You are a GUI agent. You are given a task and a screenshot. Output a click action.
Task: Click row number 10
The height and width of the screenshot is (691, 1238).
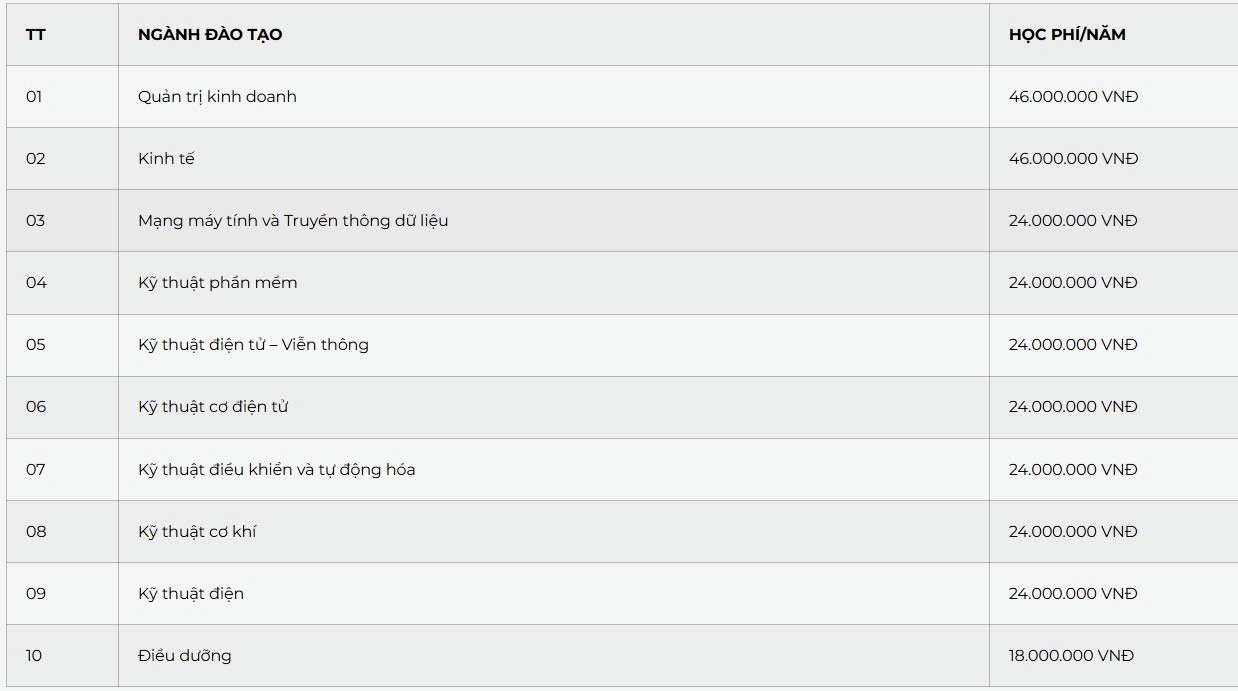(x=35, y=656)
